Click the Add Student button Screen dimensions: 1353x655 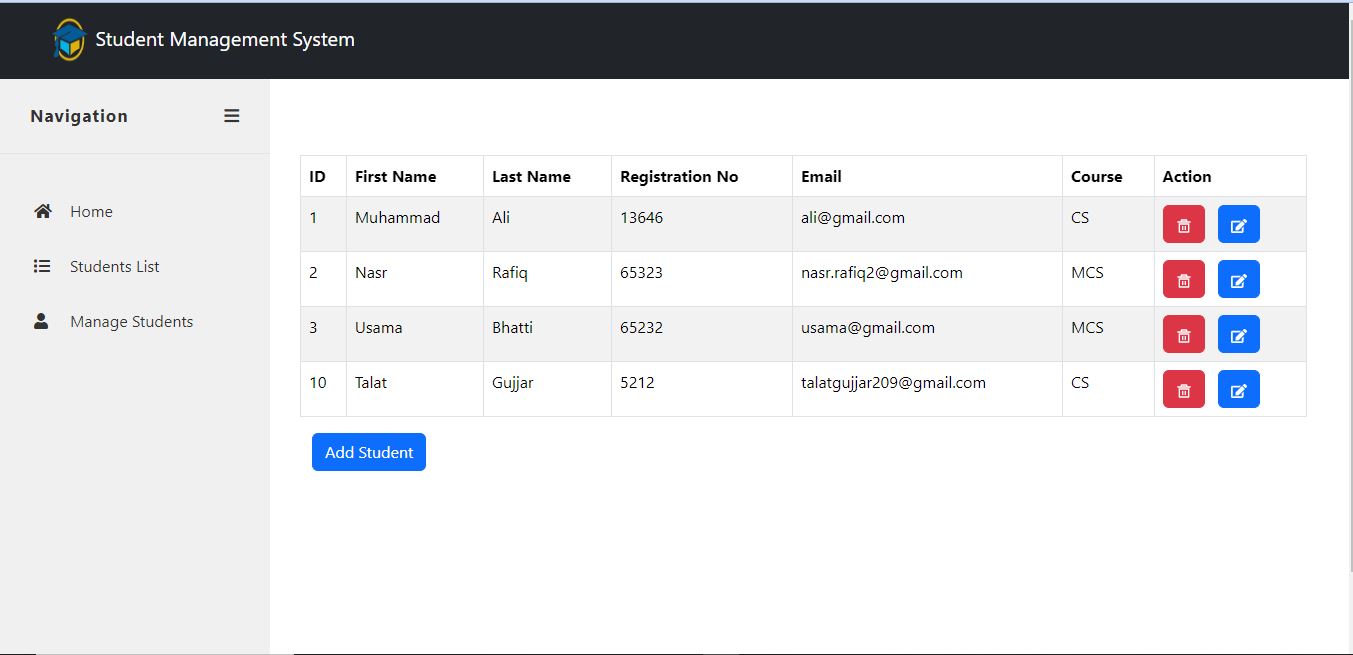369,452
